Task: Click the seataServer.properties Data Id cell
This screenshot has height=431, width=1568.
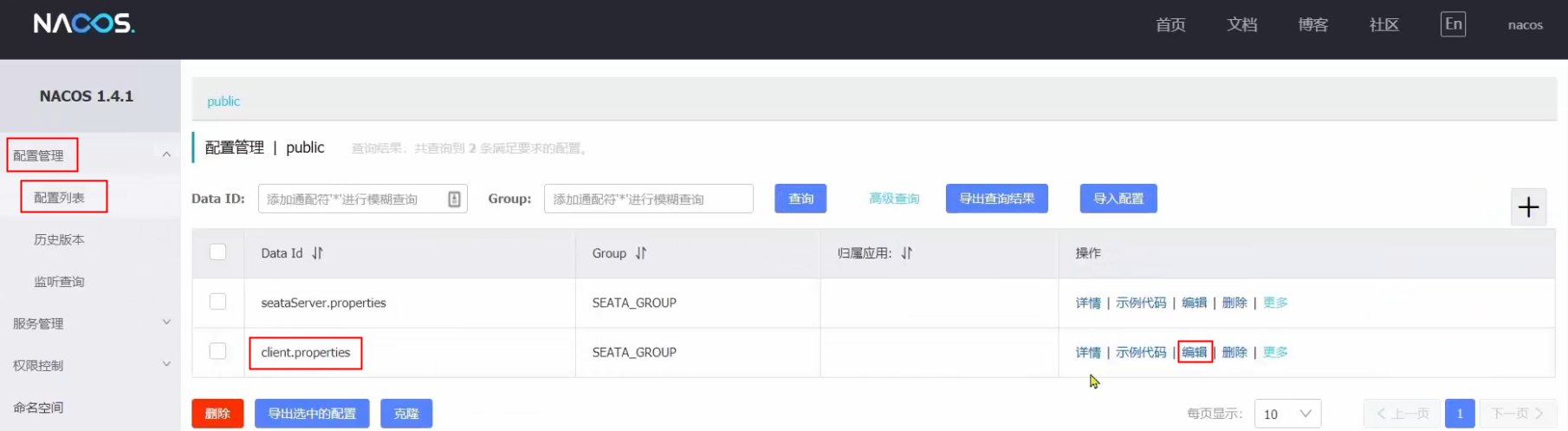Action: pyautogui.click(x=323, y=303)
